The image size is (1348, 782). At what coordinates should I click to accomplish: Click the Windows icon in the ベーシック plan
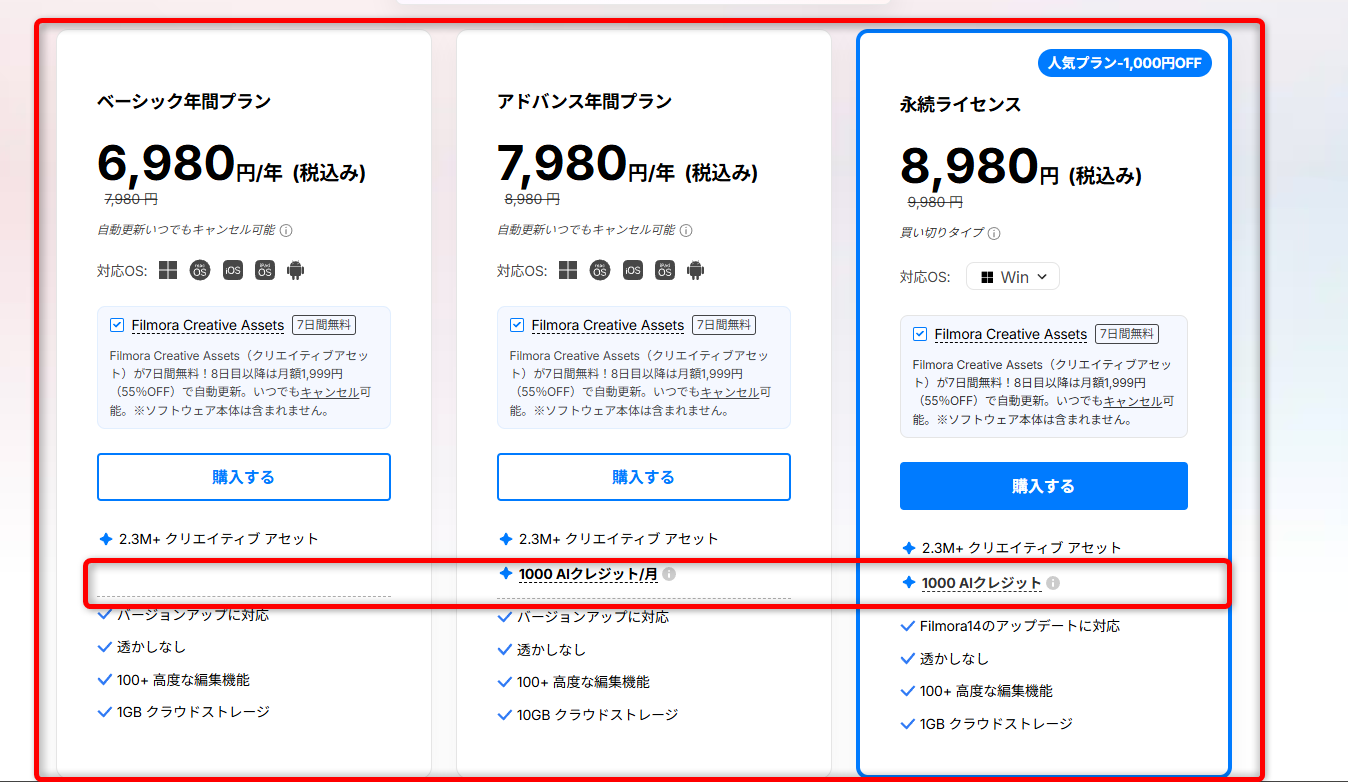pyautogui.click(x=168, y=270)
